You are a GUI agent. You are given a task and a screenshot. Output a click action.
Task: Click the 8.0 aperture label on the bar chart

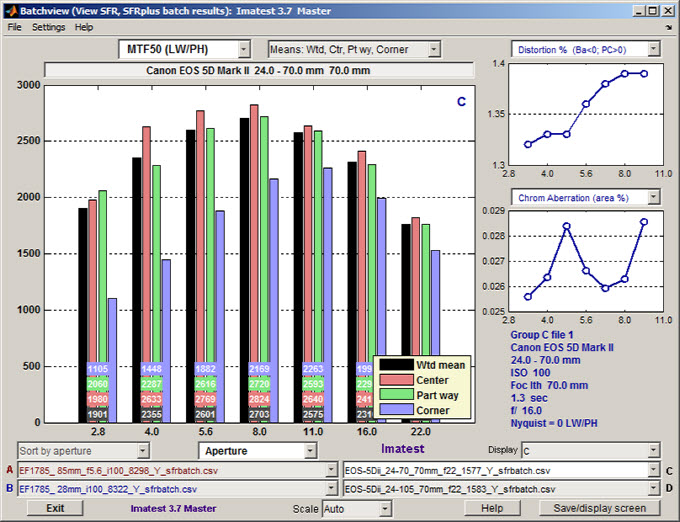pyautogui.click(x=259, y=432)
